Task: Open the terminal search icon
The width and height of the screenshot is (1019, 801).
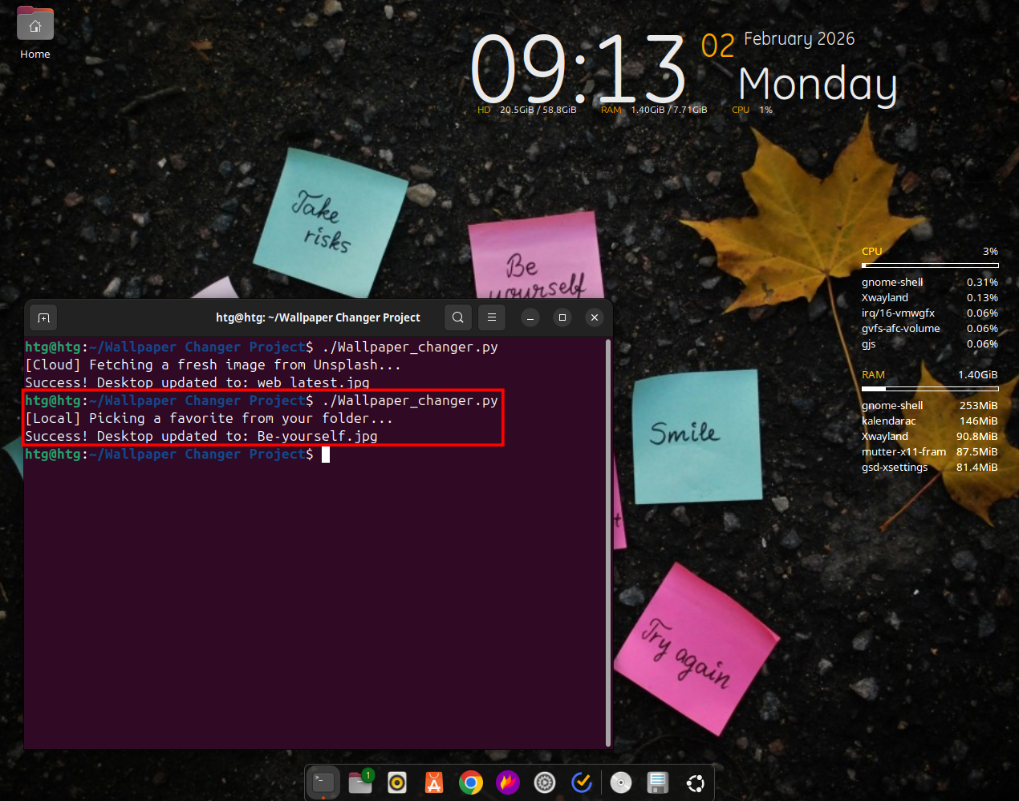Action: tap(458, 318)
